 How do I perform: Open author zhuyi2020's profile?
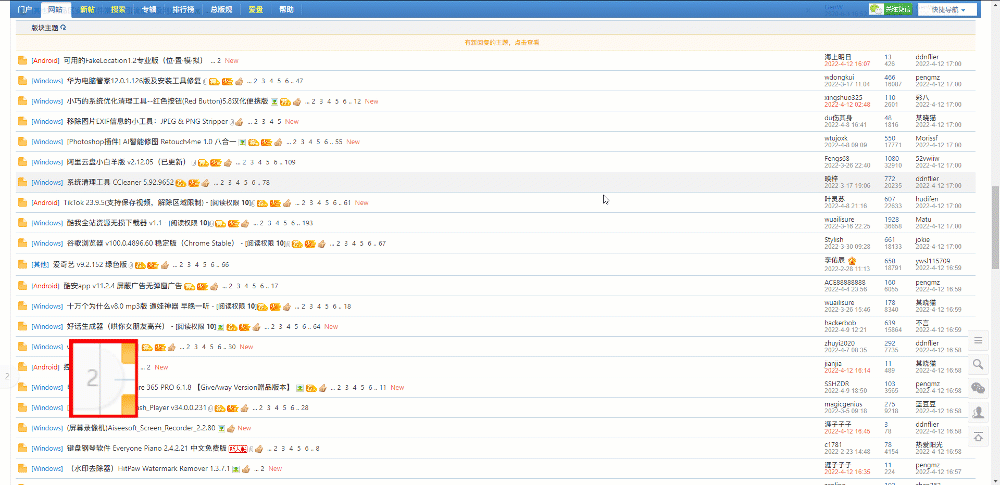[838, 343]
